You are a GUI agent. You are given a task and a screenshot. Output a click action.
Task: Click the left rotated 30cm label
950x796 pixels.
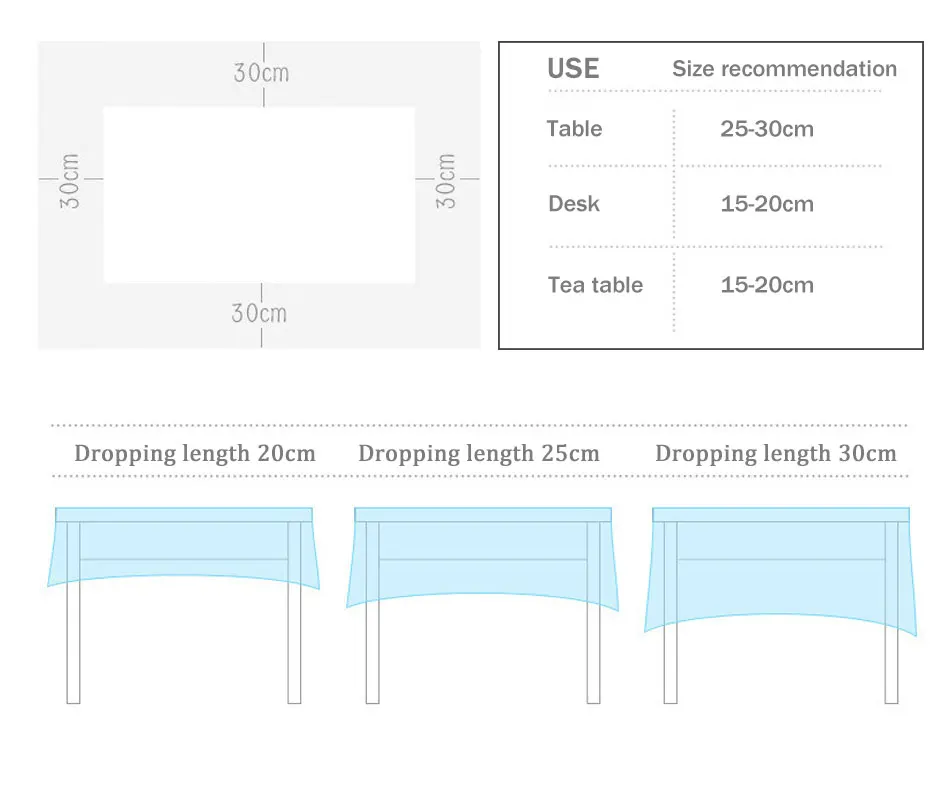(x=70, y=181)
